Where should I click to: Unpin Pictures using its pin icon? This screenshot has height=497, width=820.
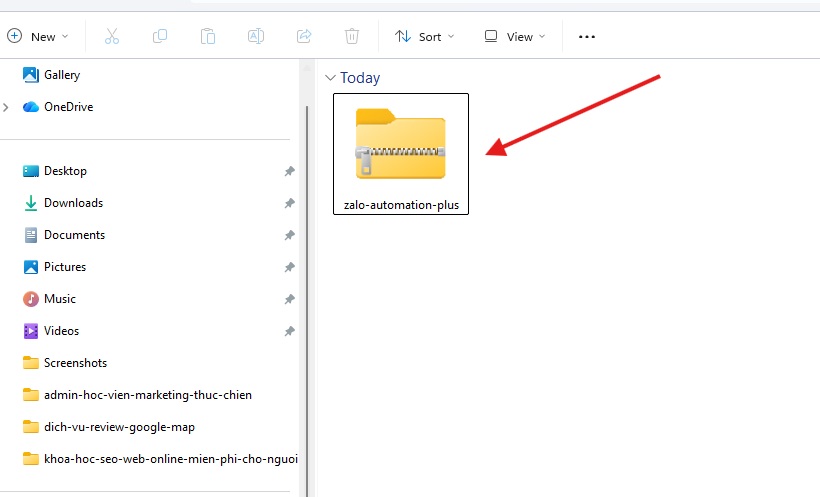[x=290, y=267]
